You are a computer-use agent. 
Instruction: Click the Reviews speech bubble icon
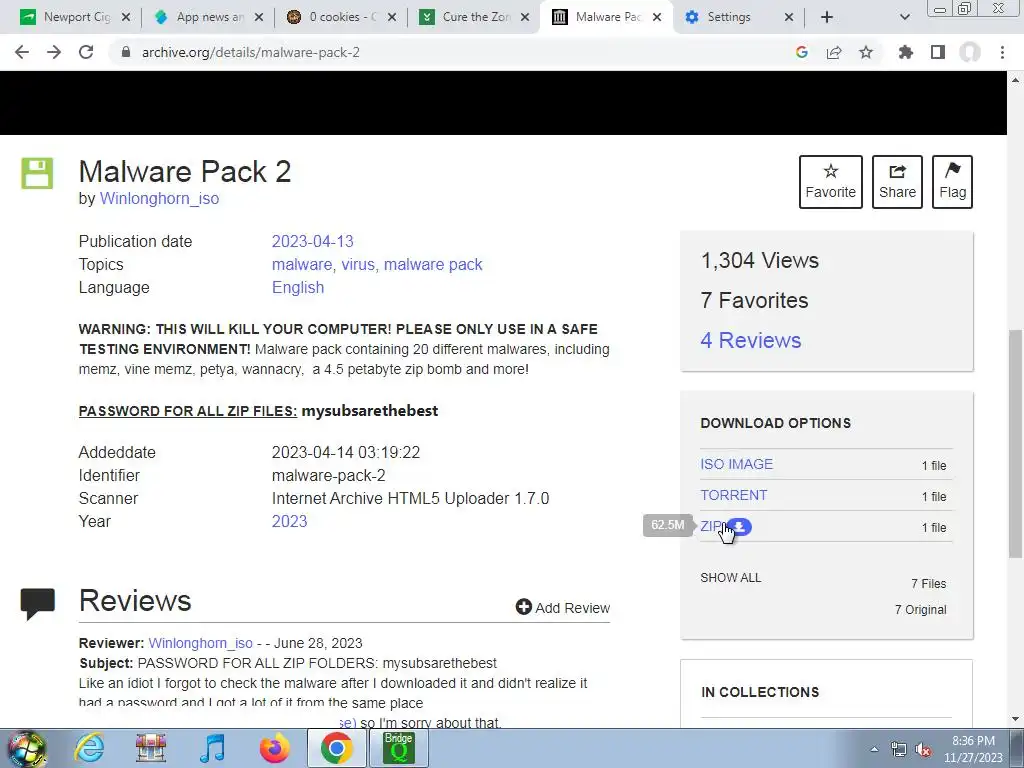[38, 603]
